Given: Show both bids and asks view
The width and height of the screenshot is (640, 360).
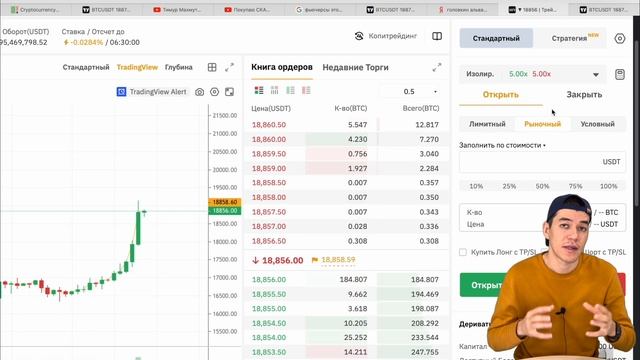Looking at the screenshot, I should [x=259, y=90].
